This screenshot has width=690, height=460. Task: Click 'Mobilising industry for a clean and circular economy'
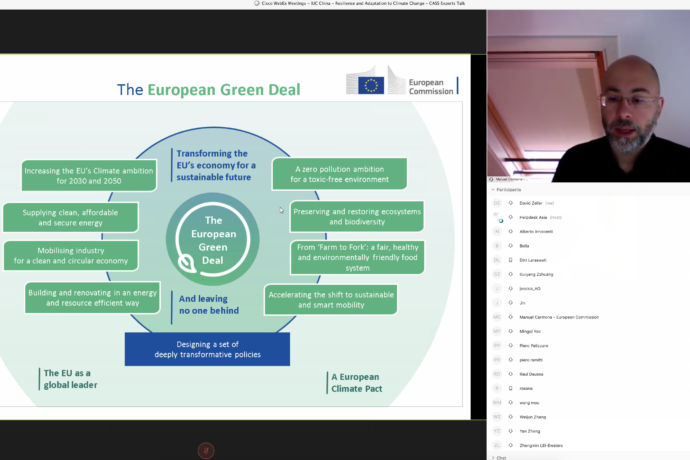click(x=71, y=255)
